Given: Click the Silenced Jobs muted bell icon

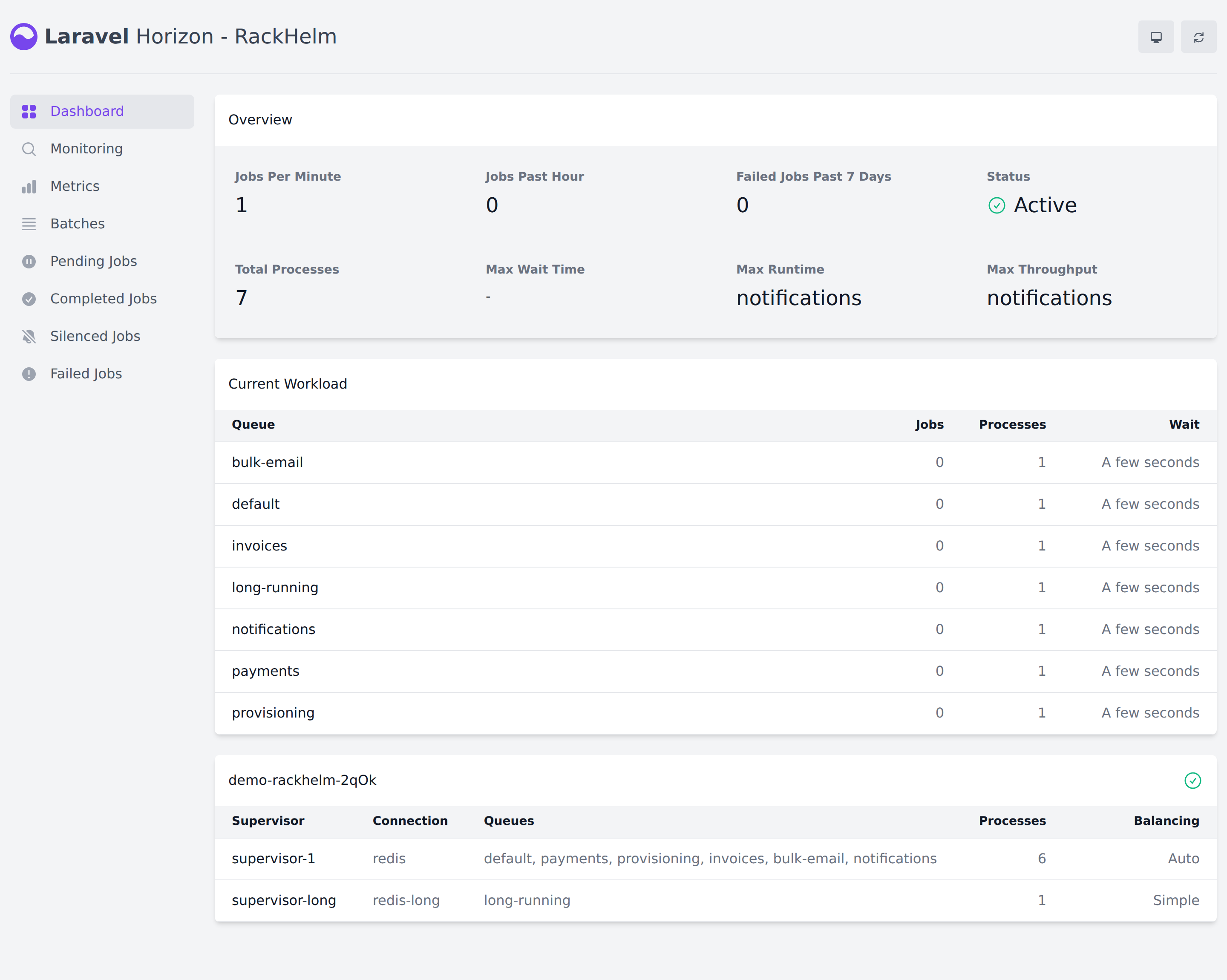Looking at the screenshot, I should pyautogui.click(x=29, y=337).
